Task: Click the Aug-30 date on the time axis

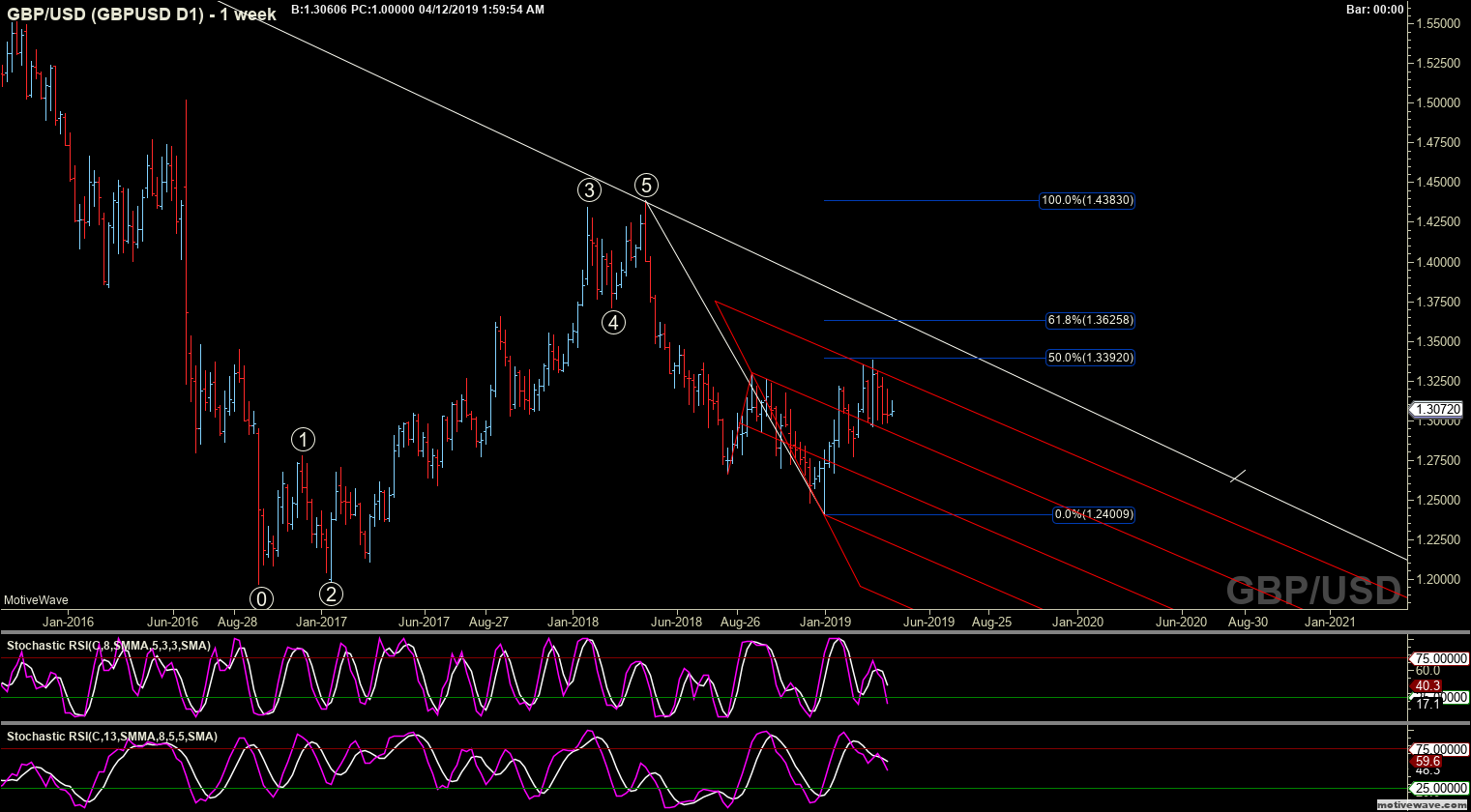Action: (x=1248, y=622)
